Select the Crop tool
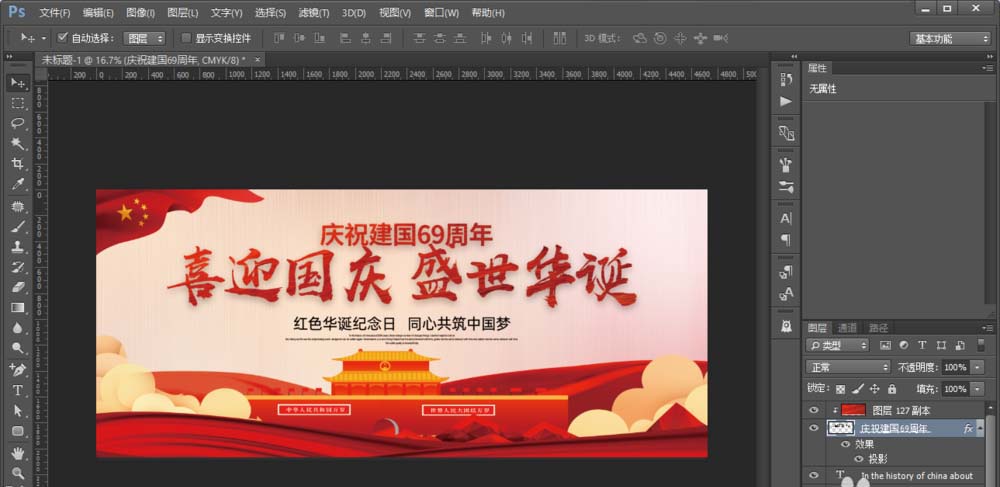The height and width of the screenshot is (487, 1000). click(x=18, y=164)
